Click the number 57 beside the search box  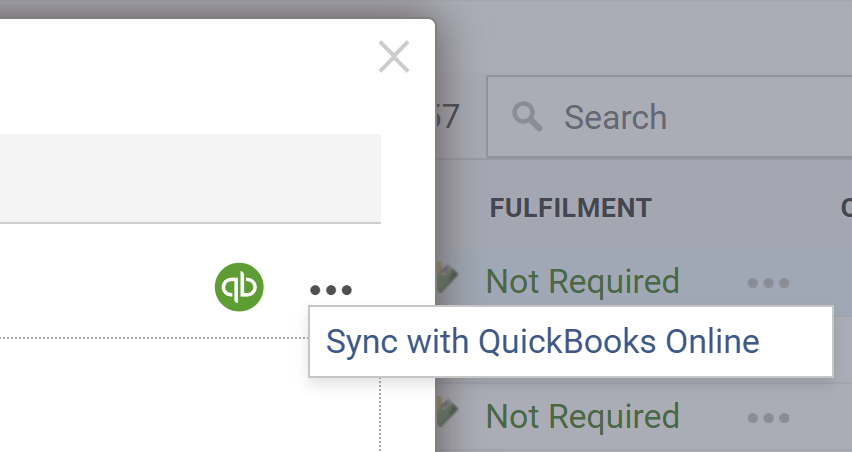448,117
